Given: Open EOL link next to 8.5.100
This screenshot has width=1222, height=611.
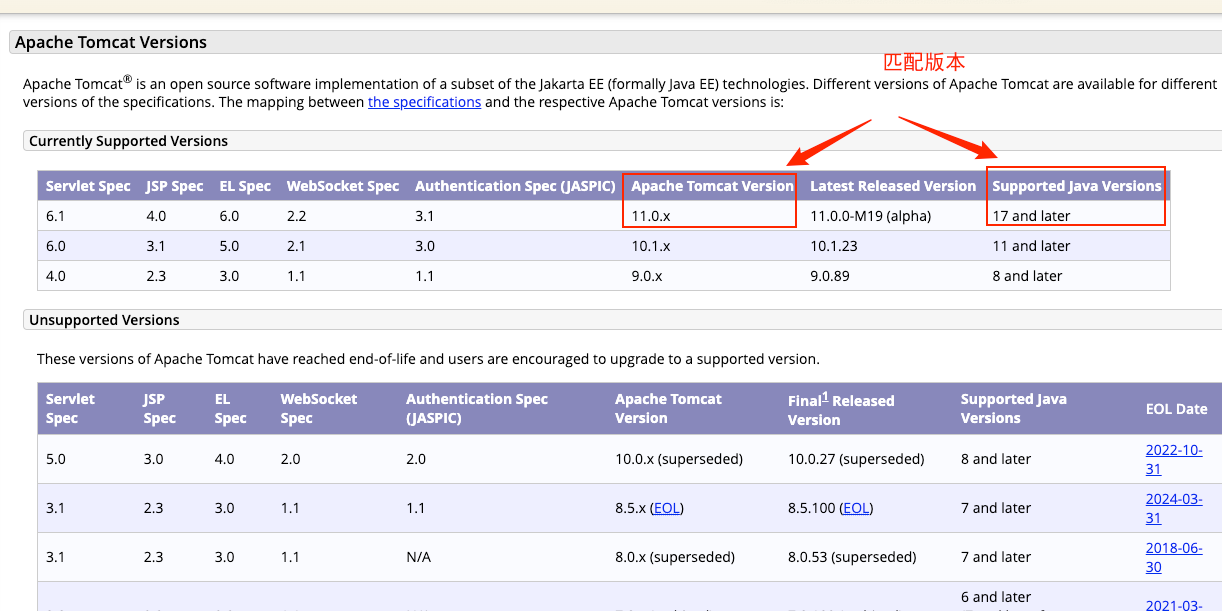Looking at the screenshot, I should (x=856, y=508).
